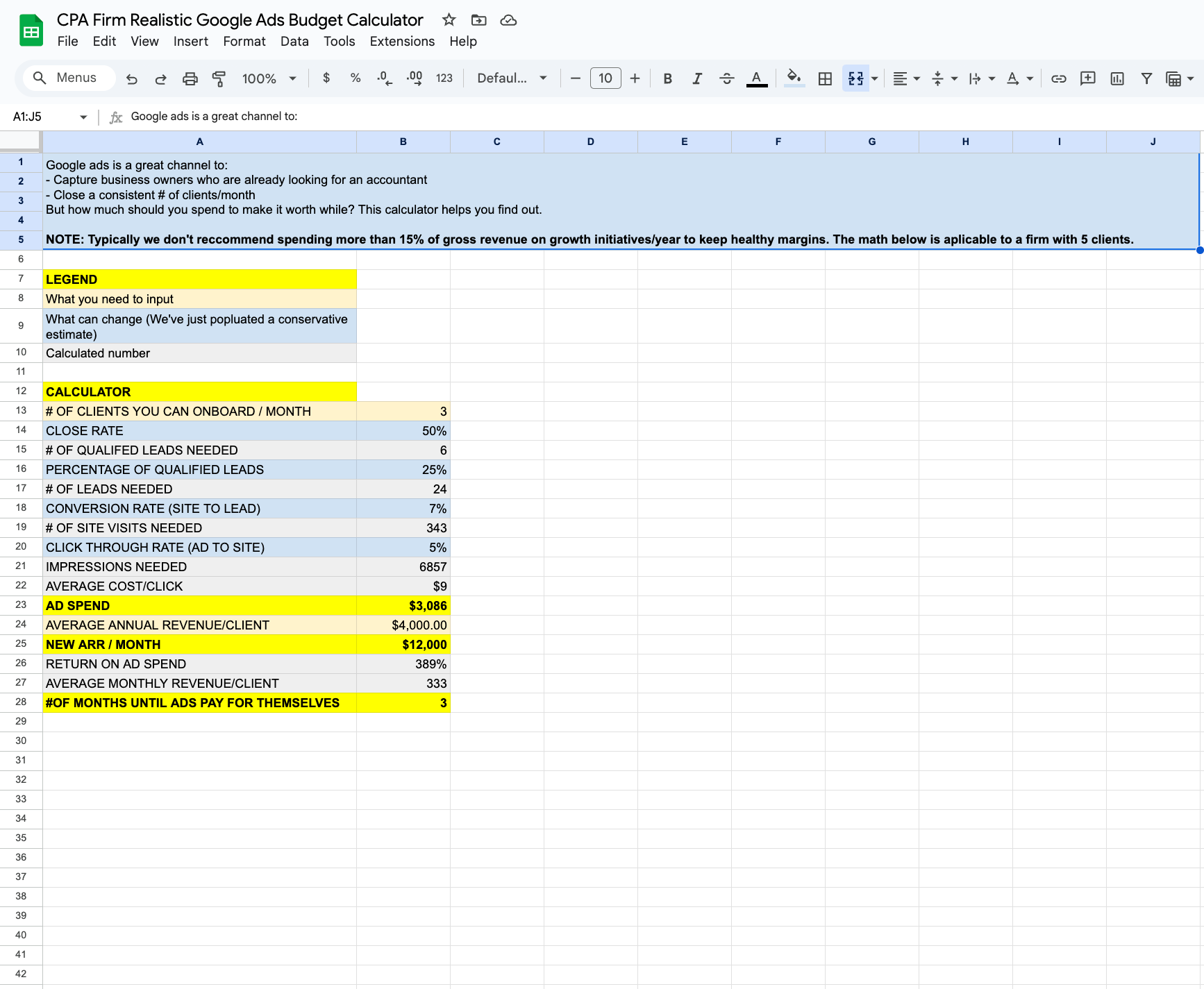
Task: Print the spreadsheet
Action: coord(190,78)
